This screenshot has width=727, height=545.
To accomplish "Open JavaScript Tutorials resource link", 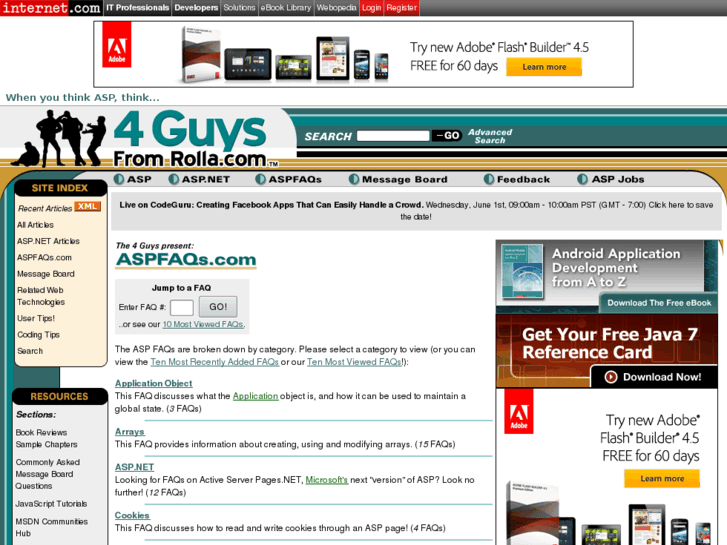I will (51, 504).
